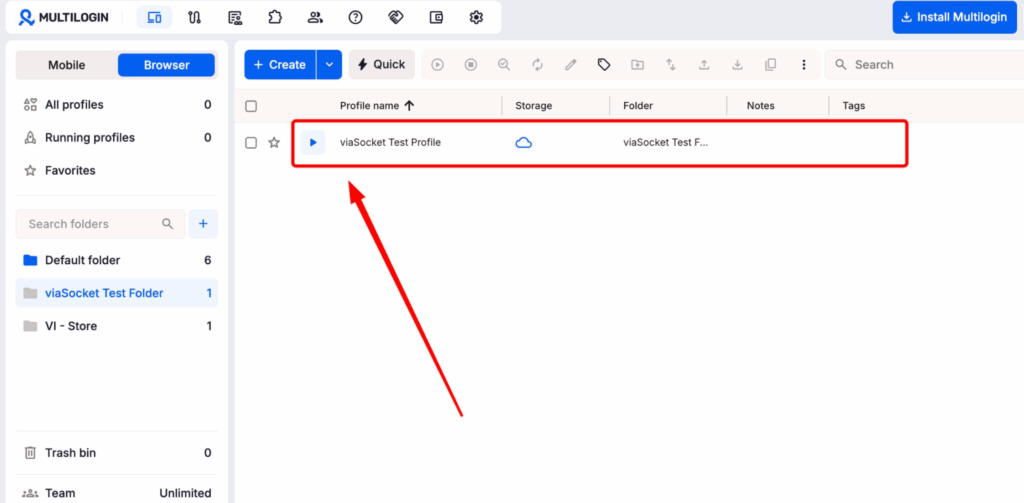This screenshot has width=1024, height=503.
Task: Click the cloud storage icon of viaSocket Test Profile
Action: point(524,142)
